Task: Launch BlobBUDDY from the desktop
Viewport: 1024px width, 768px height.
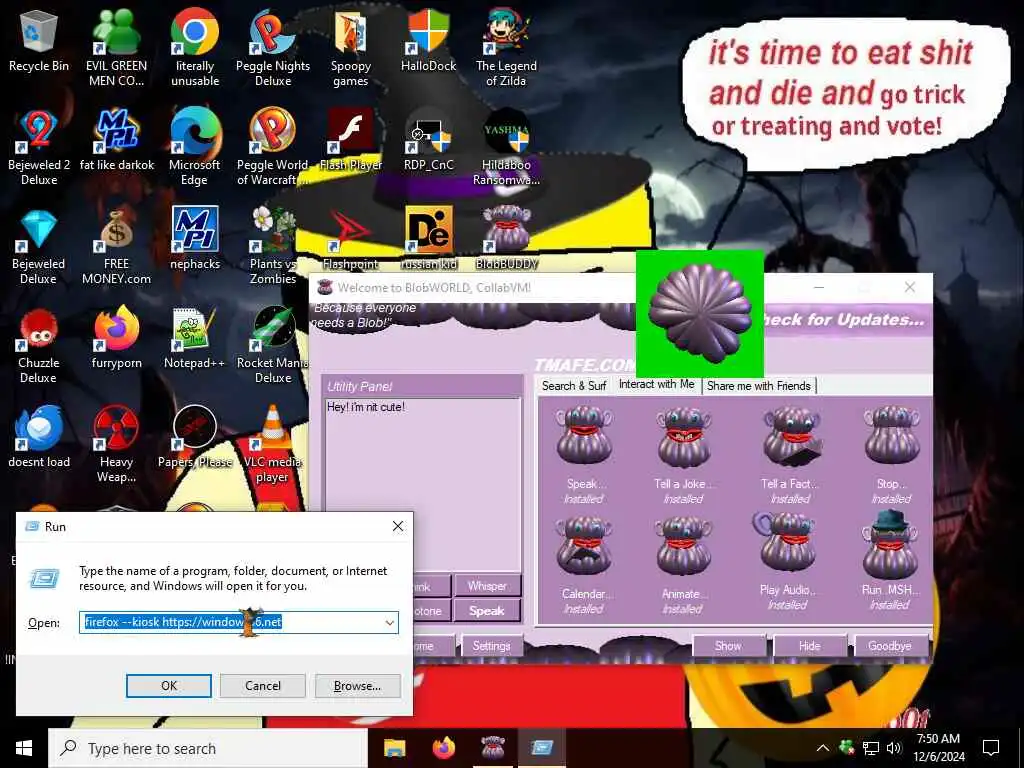Action: (x=507, y=239)
